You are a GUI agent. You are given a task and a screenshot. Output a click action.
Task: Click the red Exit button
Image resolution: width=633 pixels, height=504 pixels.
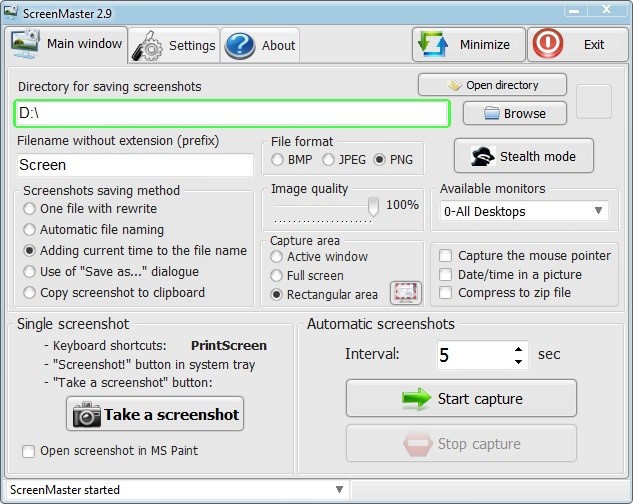(578, 44)
